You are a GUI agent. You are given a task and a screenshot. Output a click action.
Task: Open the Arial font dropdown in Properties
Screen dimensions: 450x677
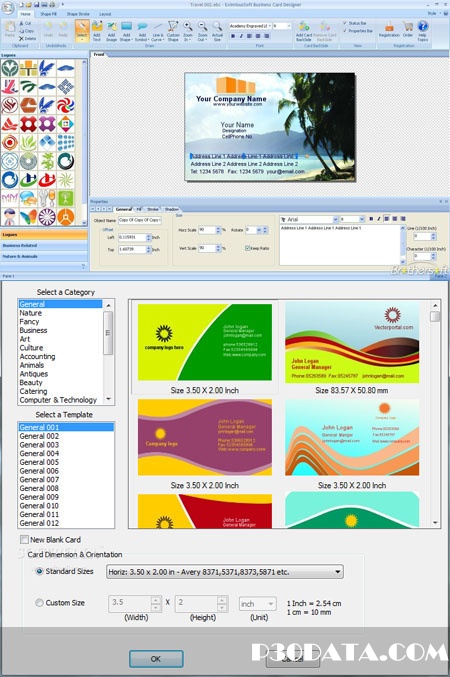coord(335,219)
